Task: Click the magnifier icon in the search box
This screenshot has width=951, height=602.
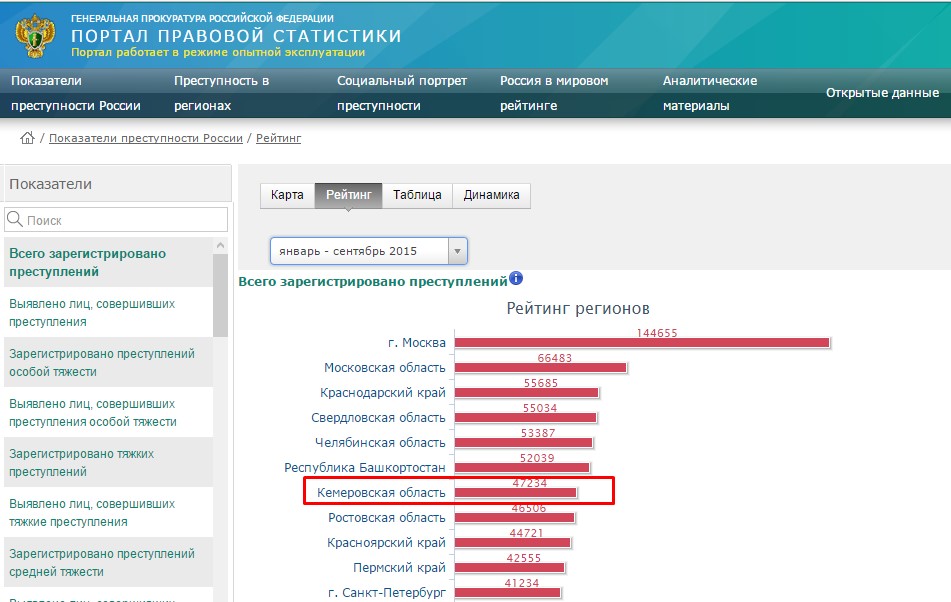Action: [15, 219]
